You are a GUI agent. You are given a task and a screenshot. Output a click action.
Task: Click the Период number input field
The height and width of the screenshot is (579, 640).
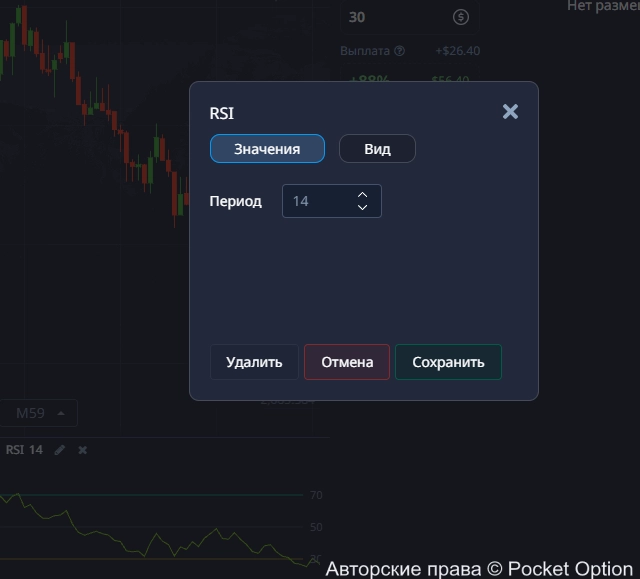coord(315,201)
